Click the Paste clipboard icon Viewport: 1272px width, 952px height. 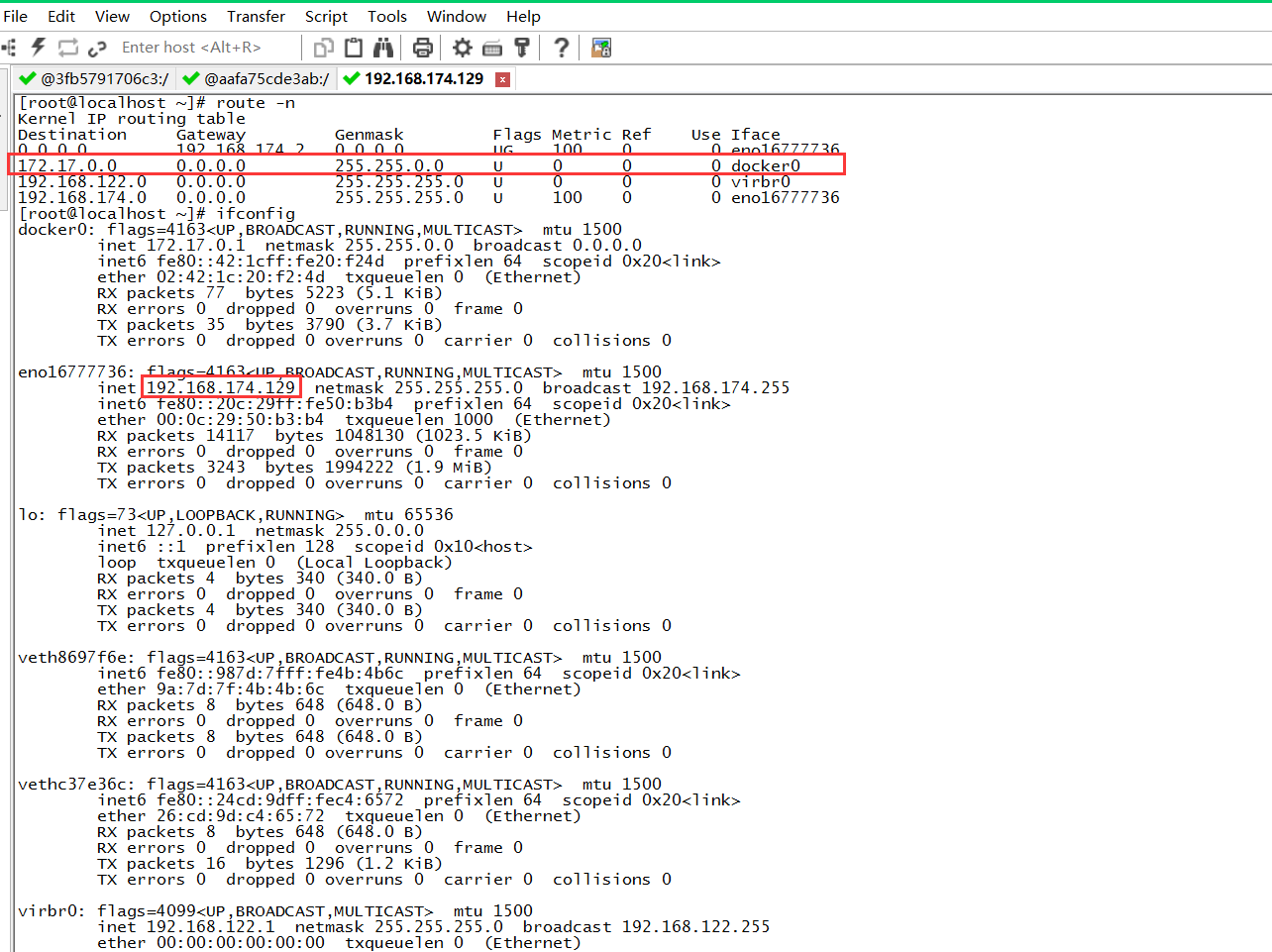(354, 47)
